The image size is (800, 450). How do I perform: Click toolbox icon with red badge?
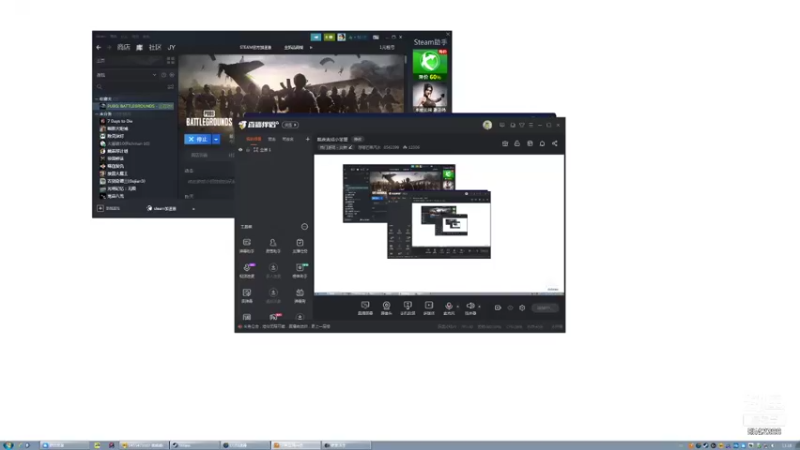274,317
